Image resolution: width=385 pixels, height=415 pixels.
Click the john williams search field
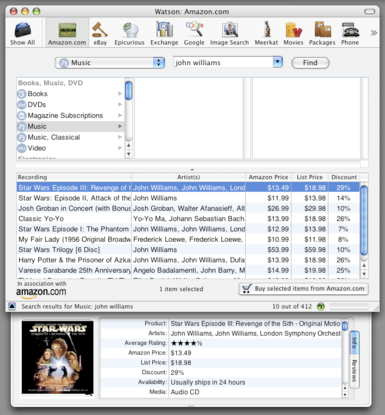223,62
